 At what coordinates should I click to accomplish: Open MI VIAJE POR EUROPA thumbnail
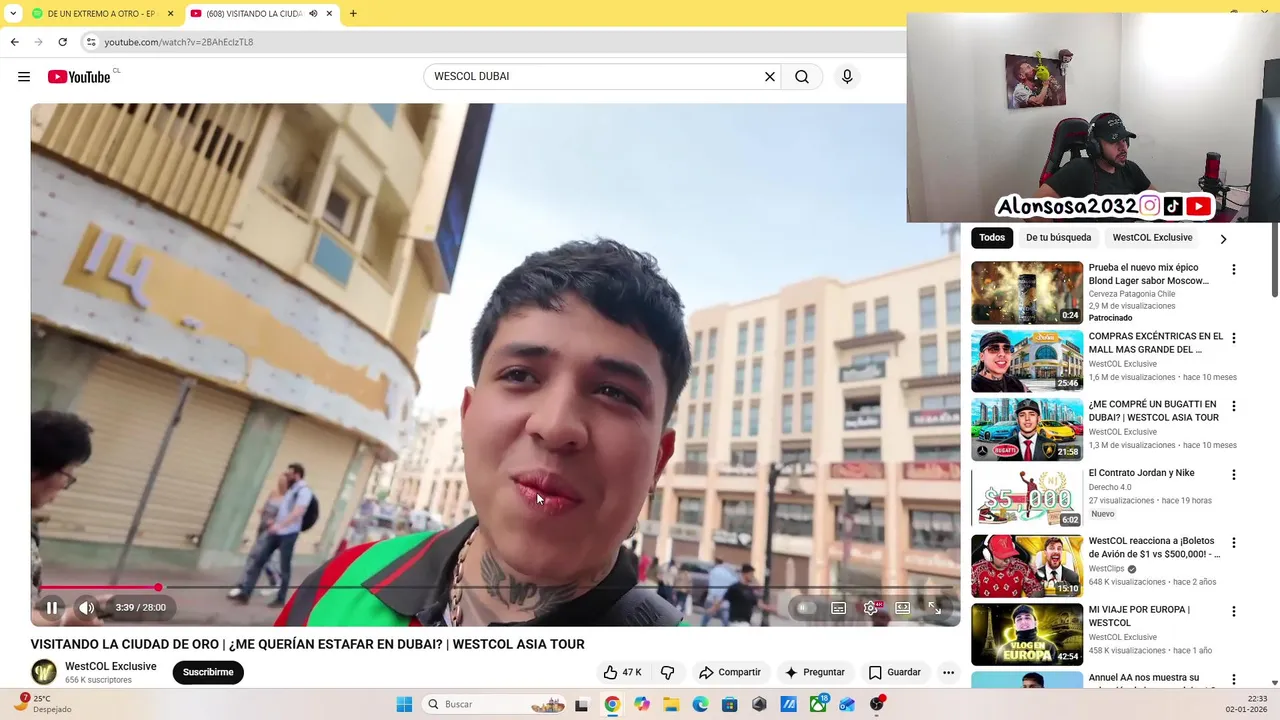(x=1027, y=634)
